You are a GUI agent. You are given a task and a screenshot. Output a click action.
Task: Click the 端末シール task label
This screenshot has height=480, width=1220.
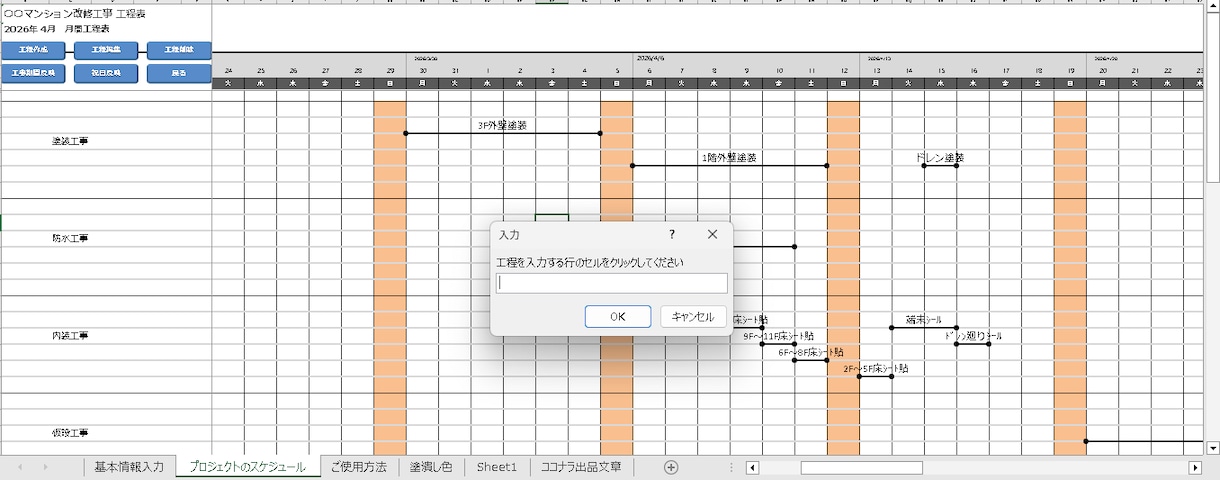pyautogui.click(x=924, y=320)
